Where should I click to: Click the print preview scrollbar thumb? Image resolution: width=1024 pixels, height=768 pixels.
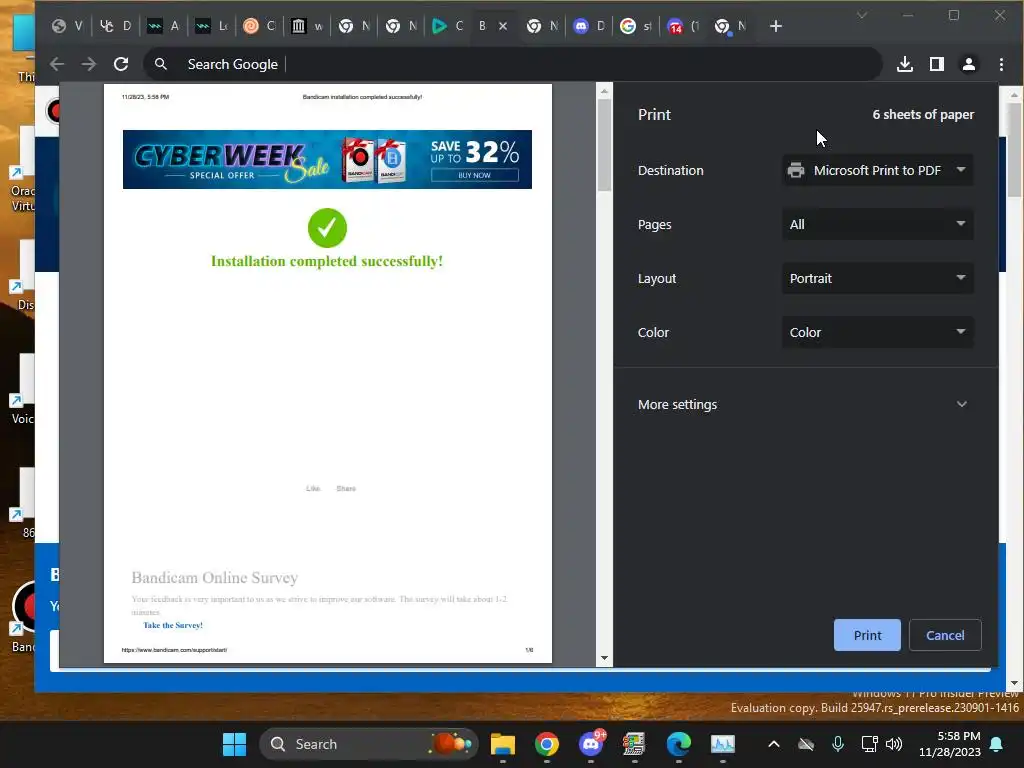[x=604, y=144]
